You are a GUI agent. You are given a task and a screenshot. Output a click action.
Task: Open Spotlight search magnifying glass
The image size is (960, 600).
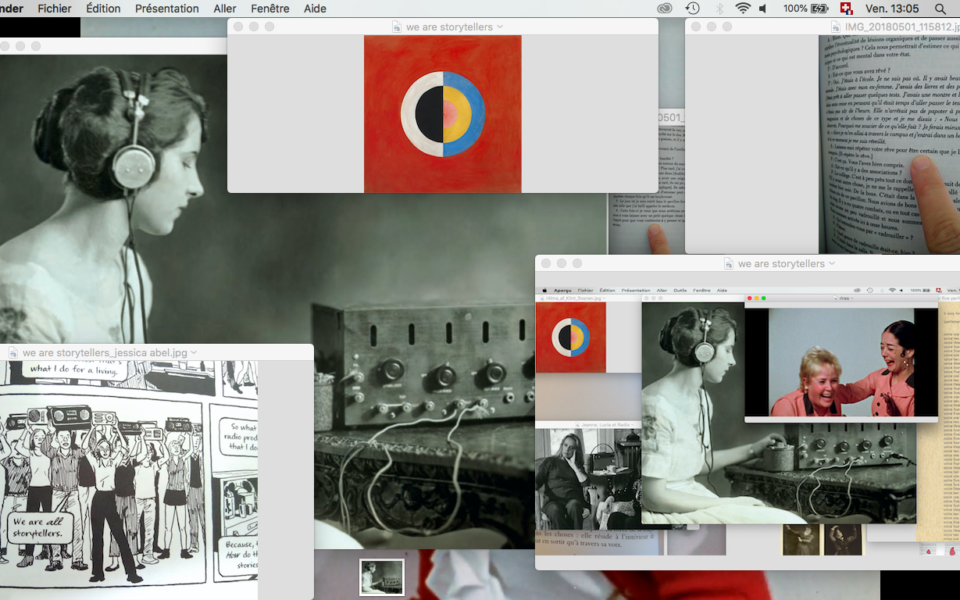click(939, 8)
